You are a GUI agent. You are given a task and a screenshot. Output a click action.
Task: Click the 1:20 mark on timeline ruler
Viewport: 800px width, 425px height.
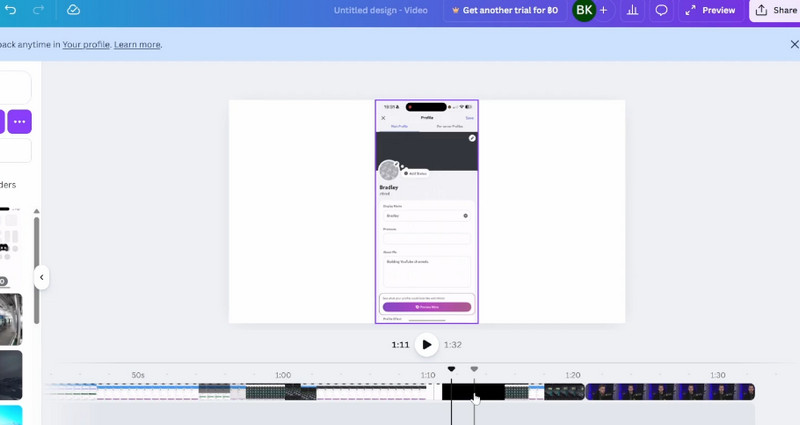[x=572, y=375]
